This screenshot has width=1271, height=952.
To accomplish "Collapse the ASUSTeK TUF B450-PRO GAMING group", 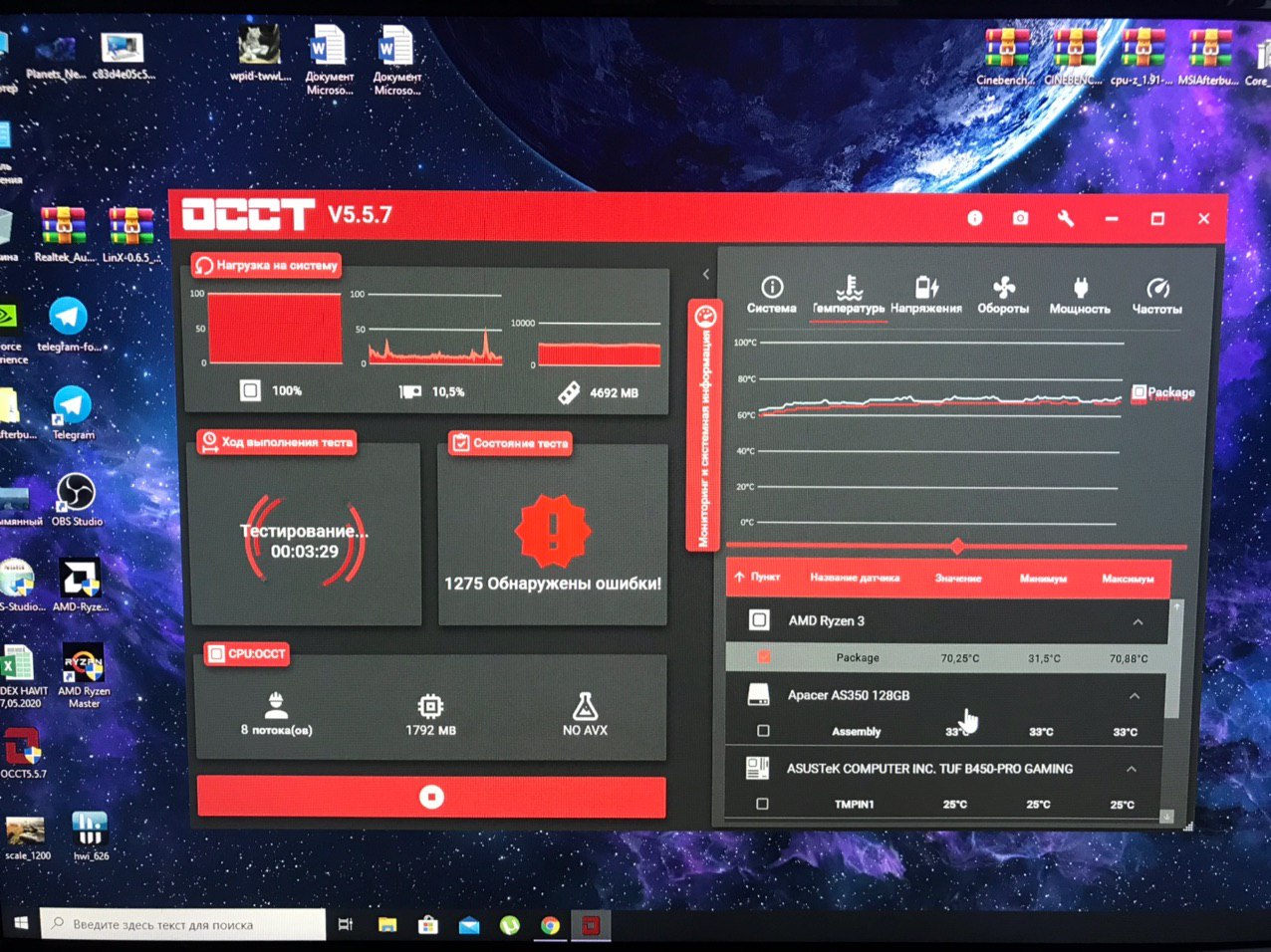I will tap(1132, 769).
